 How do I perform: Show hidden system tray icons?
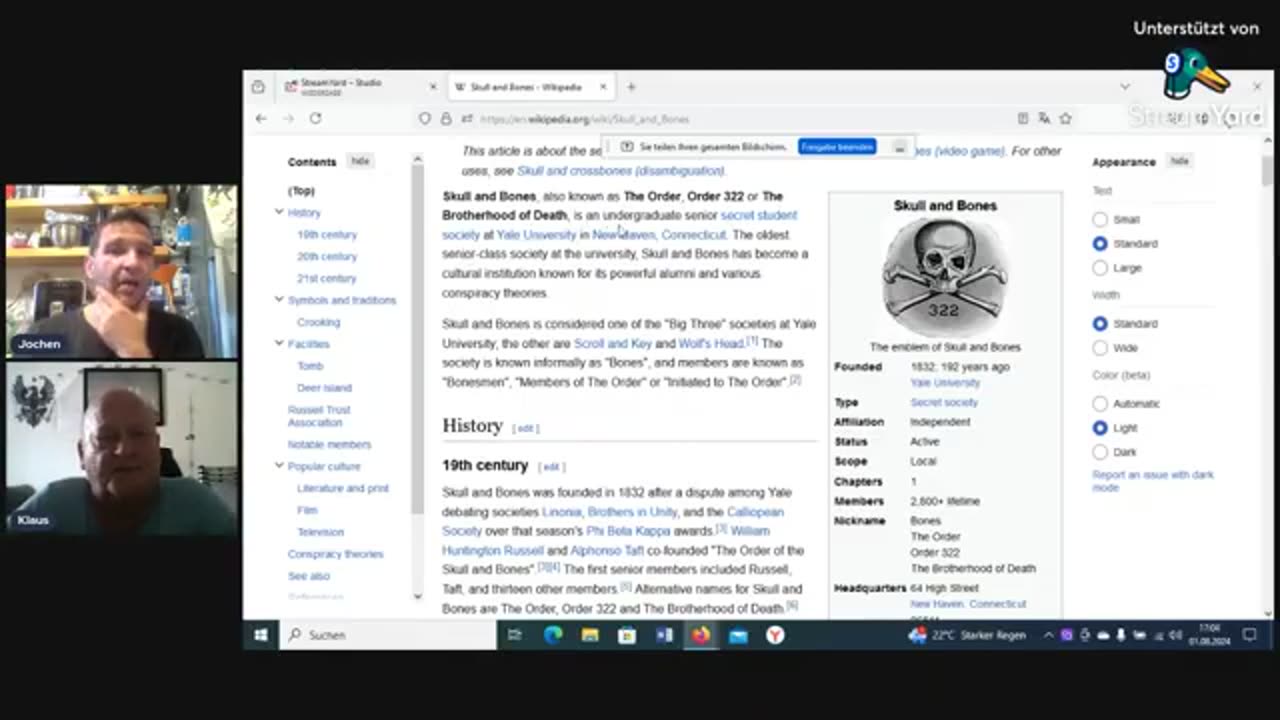click(1048, 635)
